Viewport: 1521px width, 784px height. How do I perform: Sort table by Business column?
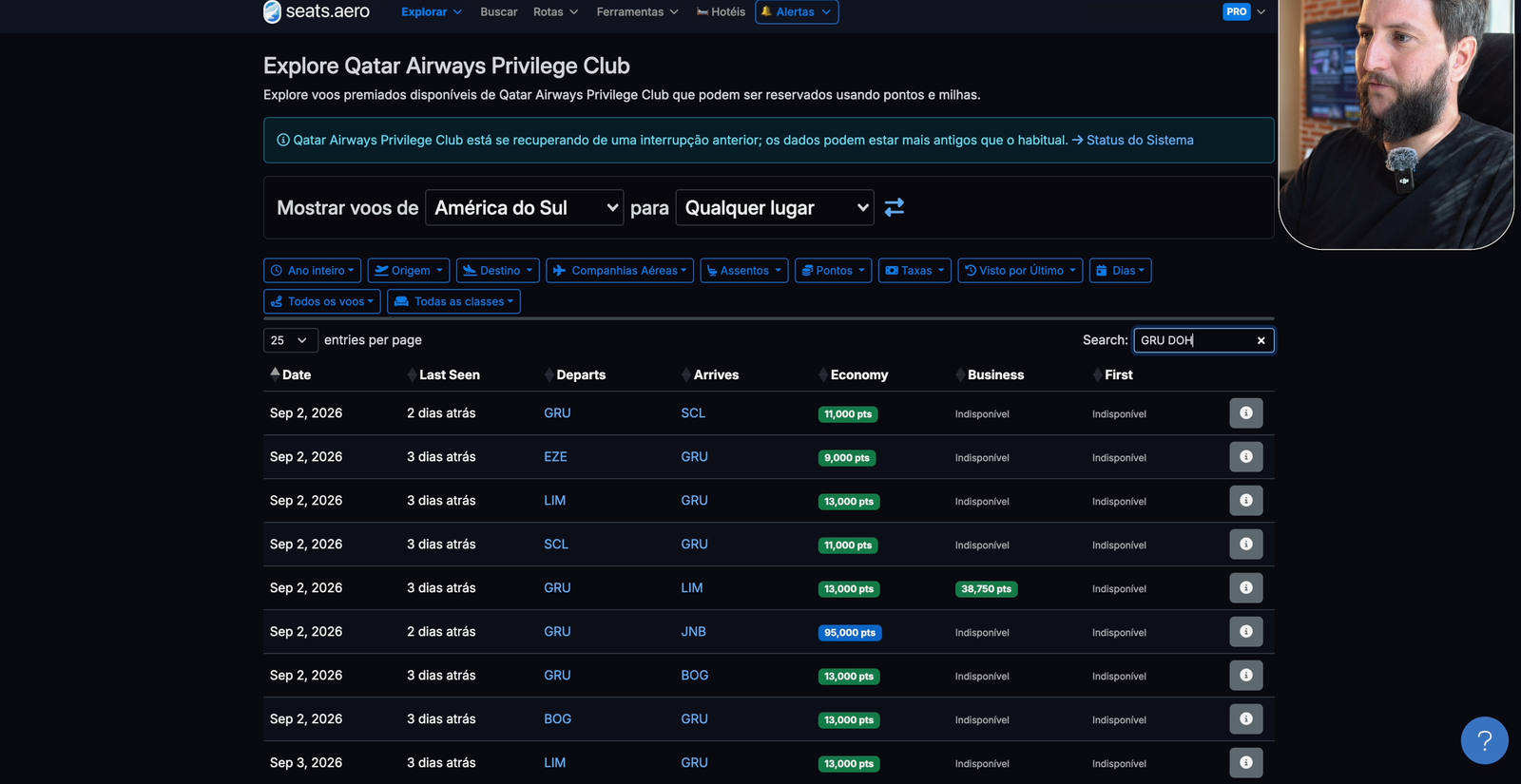[990, 374]
